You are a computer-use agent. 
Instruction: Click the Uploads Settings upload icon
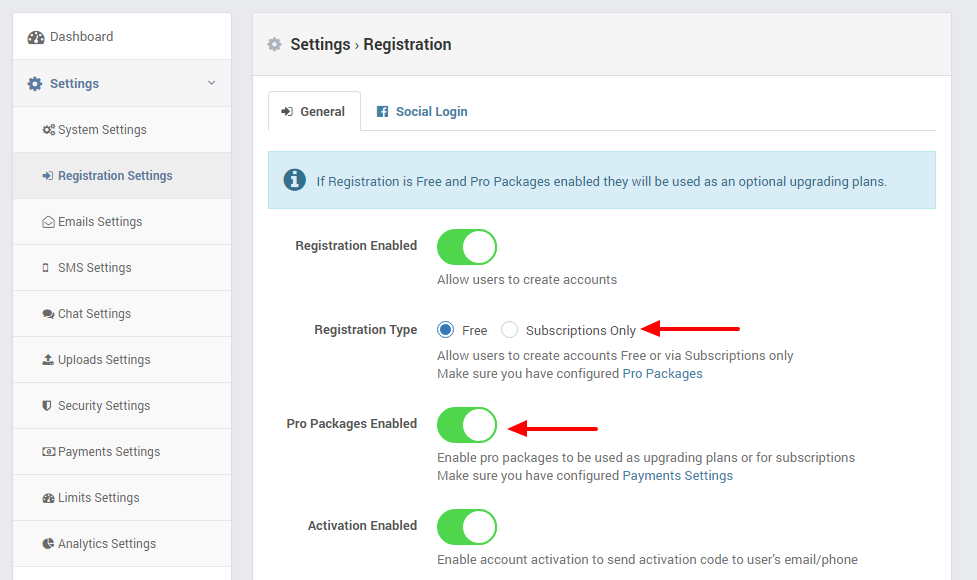(48, 359)
